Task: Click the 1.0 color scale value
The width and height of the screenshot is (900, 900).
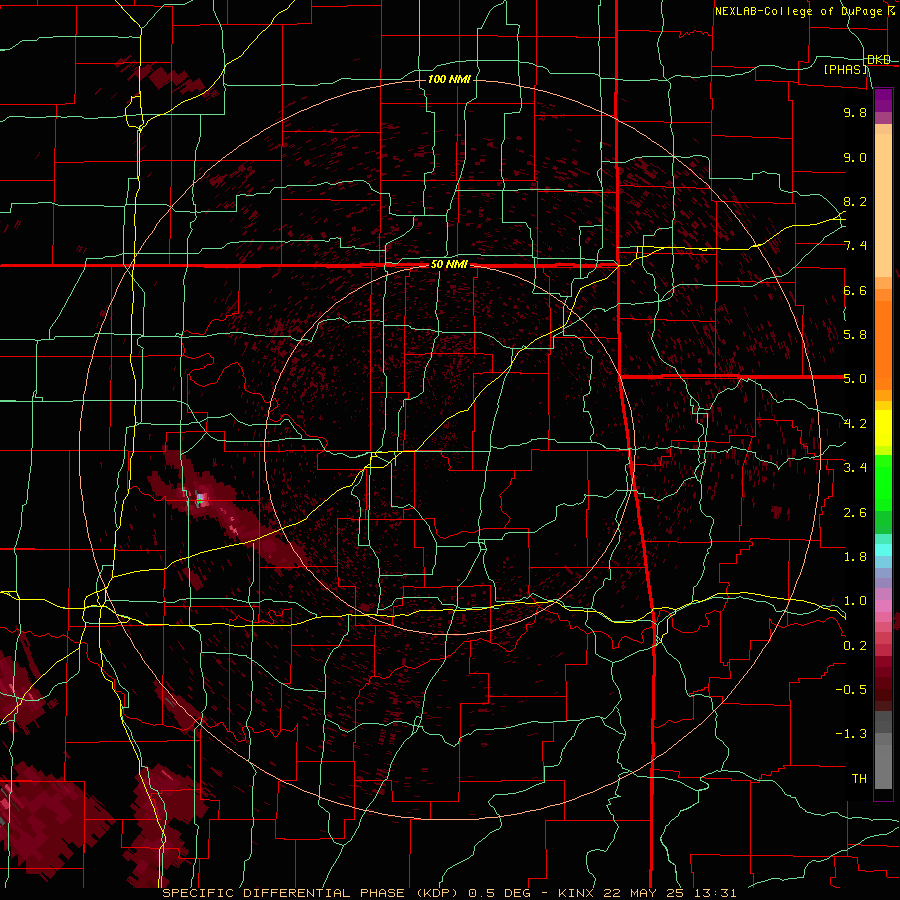Action: (x=855, y=601)
